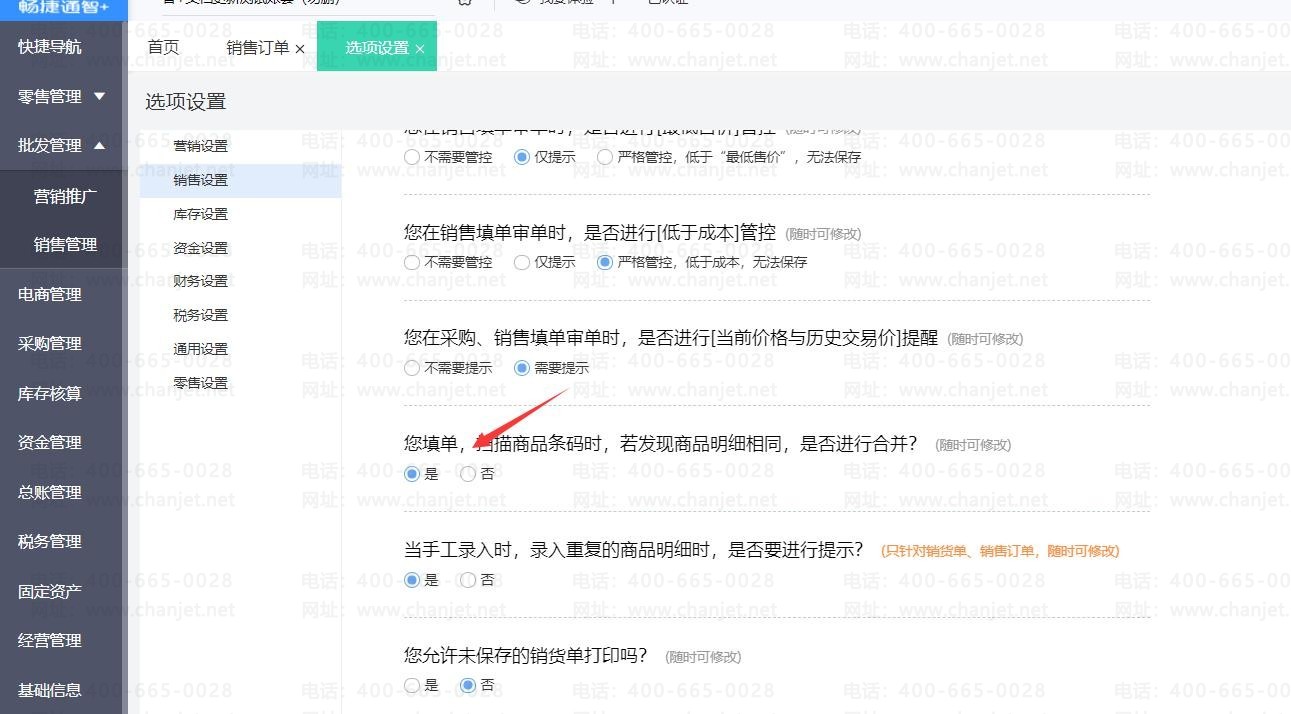This screenshot has width=1291, height=714.
Task: Open 库存设置 in settings list
Action: (200, 214)
